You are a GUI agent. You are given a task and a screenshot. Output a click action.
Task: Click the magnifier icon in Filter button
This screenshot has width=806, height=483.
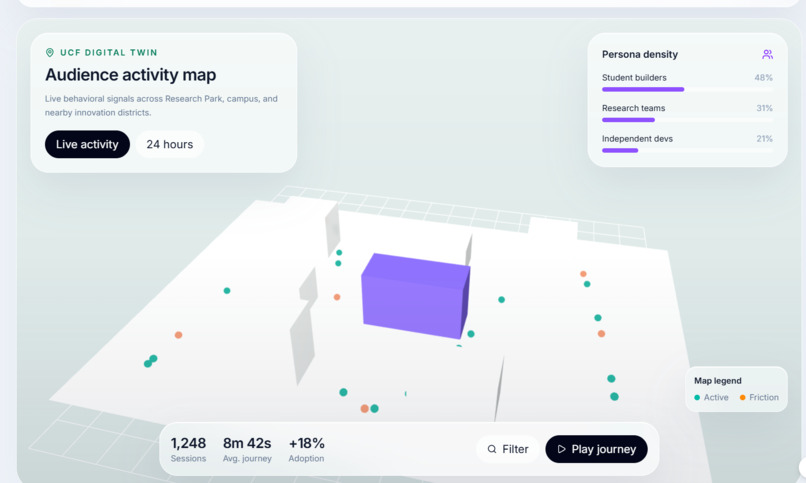(492, 449)
